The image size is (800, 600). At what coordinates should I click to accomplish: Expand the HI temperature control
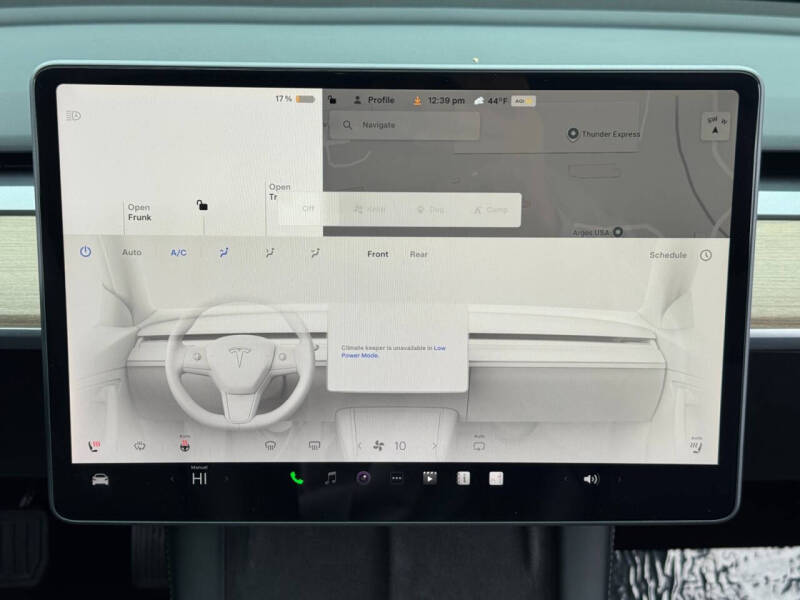pyautogui.click(x=200, y=478)
